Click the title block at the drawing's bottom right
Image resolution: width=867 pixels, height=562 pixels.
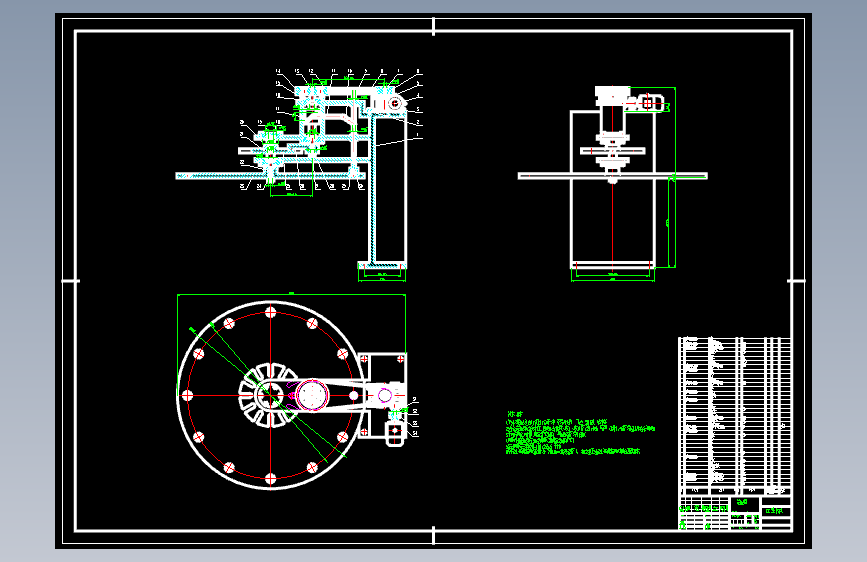735,513
